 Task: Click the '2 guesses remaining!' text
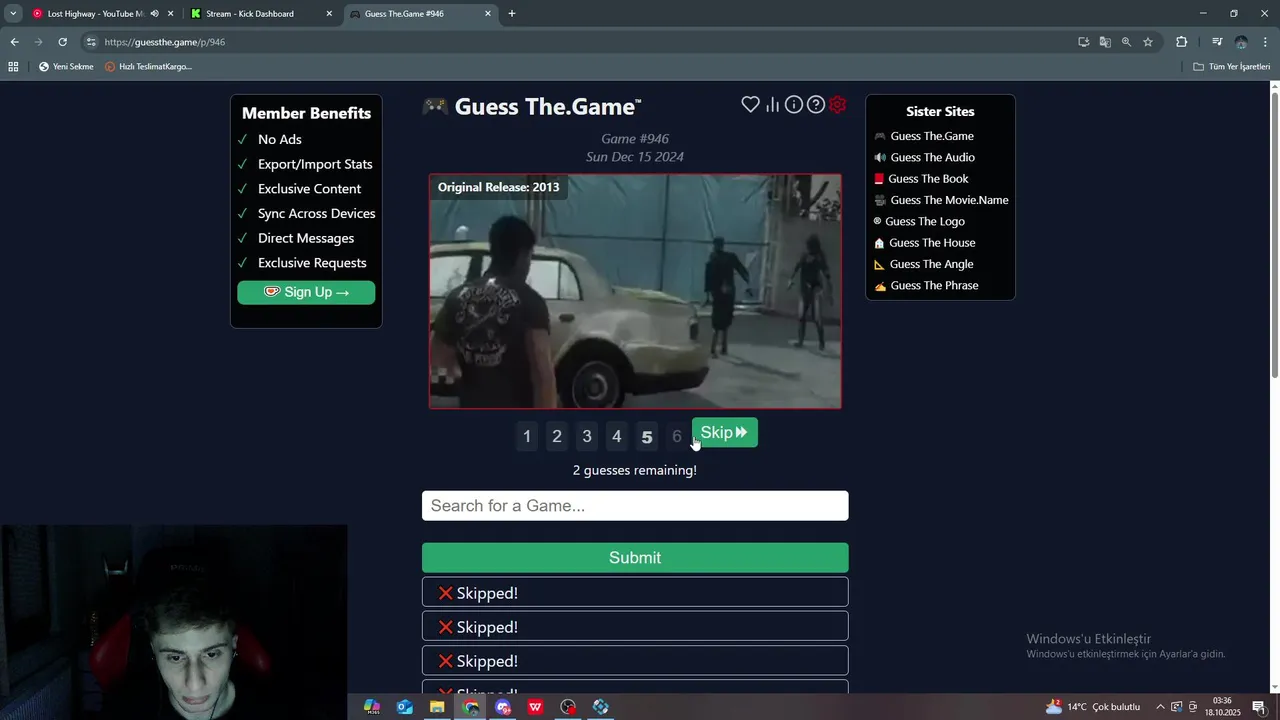tap(635, 470)
